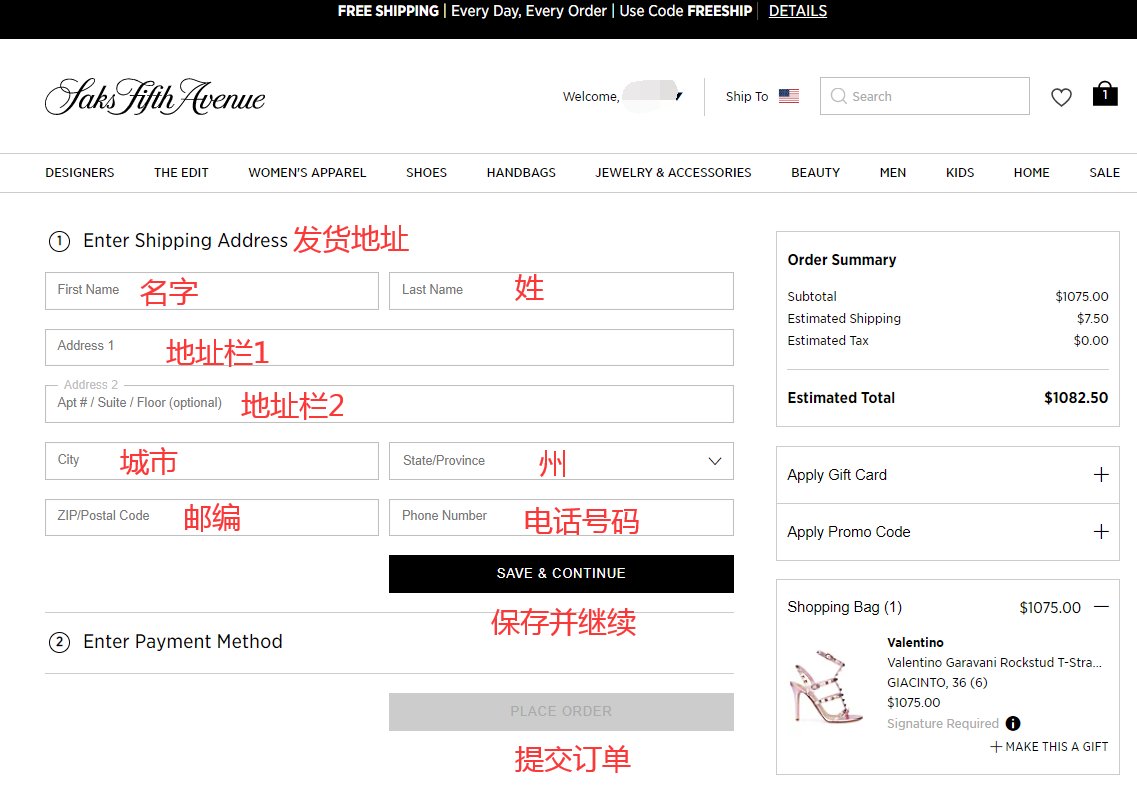1137x801 pixels.
Task: Click Make This A Gift
Action: (1049, 747)
